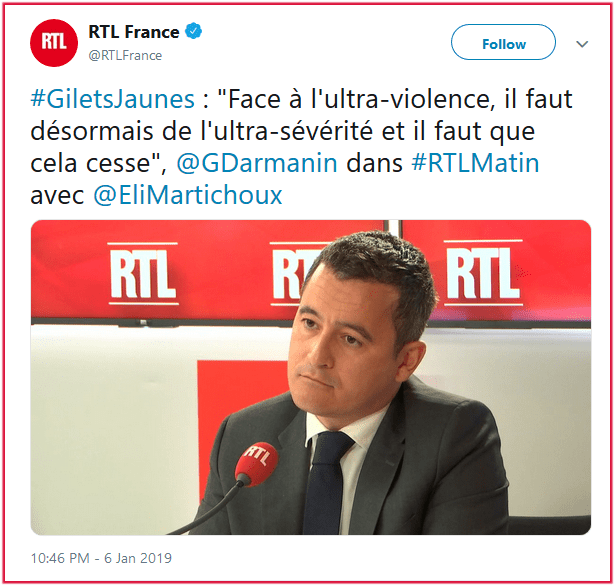This screenshot has width=614, height=585.
Task: Open the #GiletsJaunes hashtag
Action: click(x=112, y=99)
